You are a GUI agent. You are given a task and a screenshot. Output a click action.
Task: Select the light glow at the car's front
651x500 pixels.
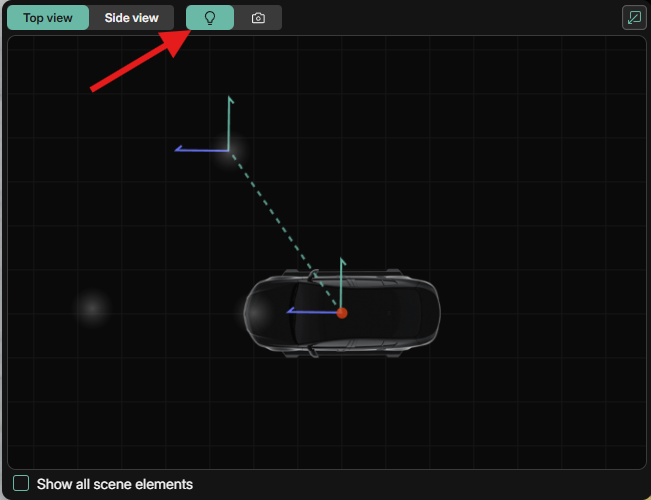[254, 313]
